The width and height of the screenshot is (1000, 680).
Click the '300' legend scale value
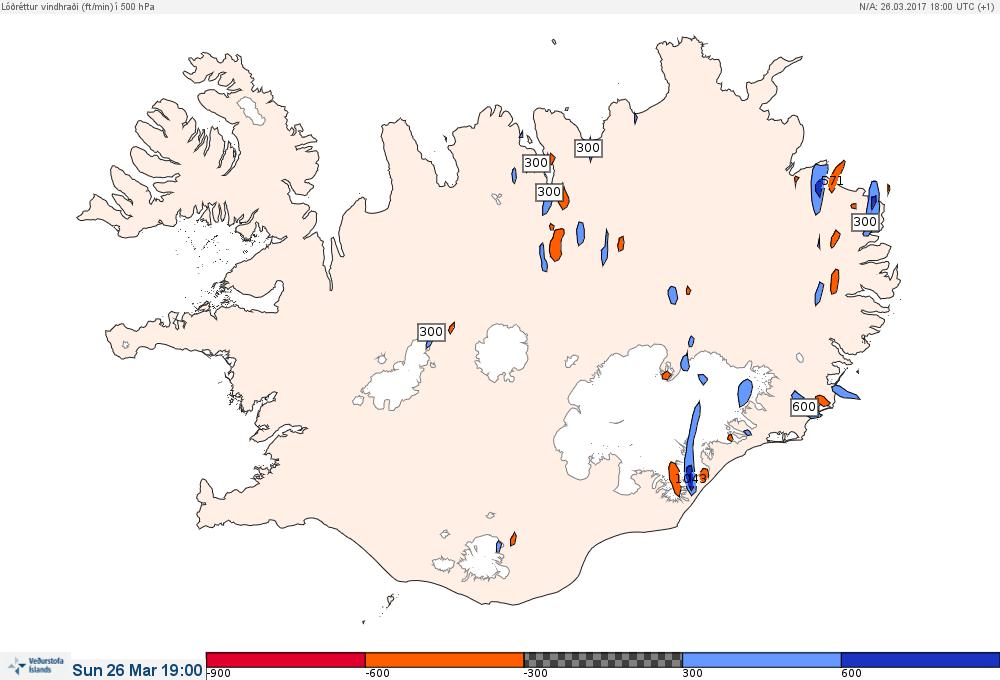coord(693,674)
